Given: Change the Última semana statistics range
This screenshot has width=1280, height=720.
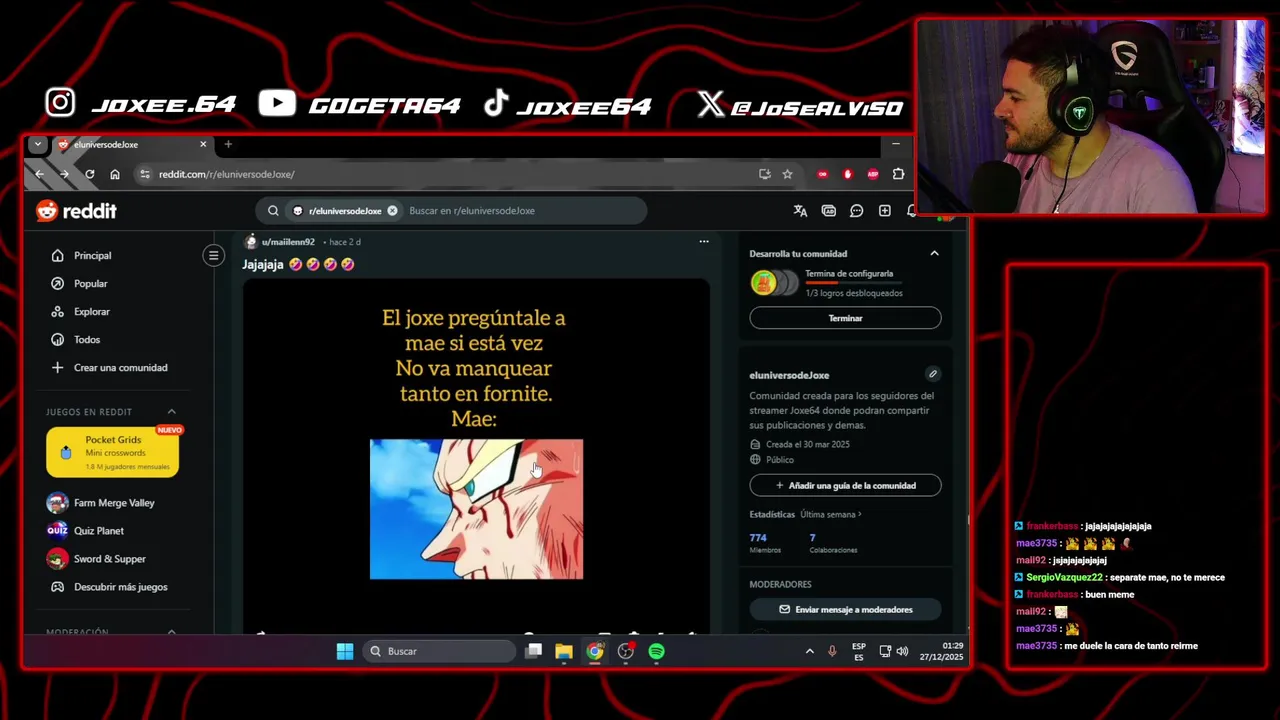Looking at the screenshot, I should click(830, 514).
